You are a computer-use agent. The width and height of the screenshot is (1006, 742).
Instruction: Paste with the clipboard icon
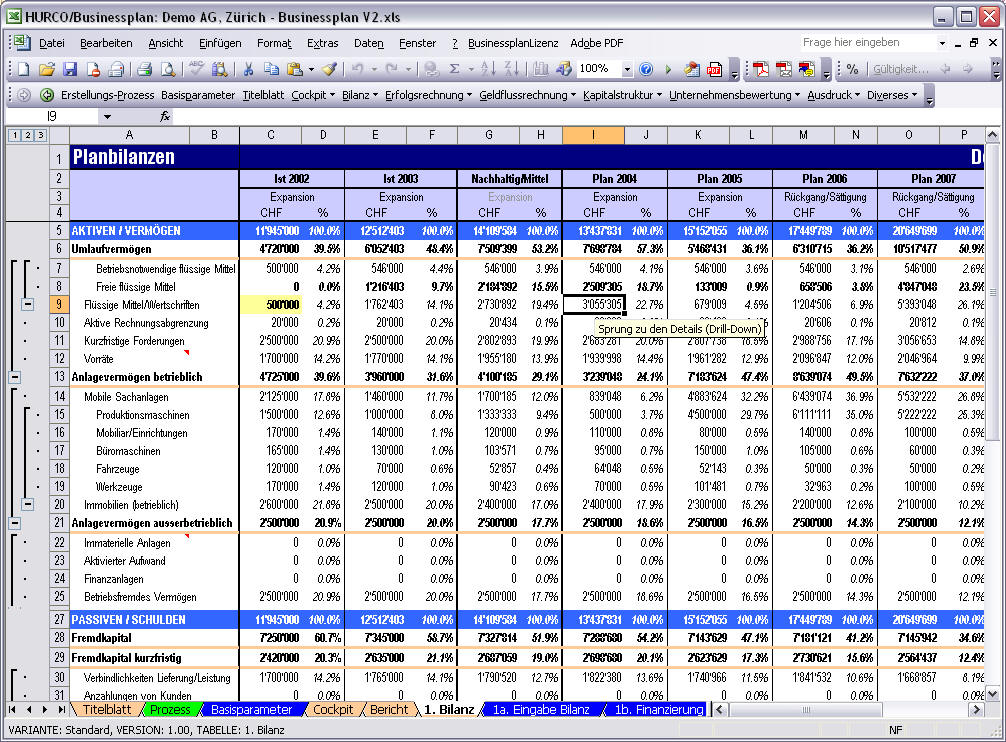point(294,69)
